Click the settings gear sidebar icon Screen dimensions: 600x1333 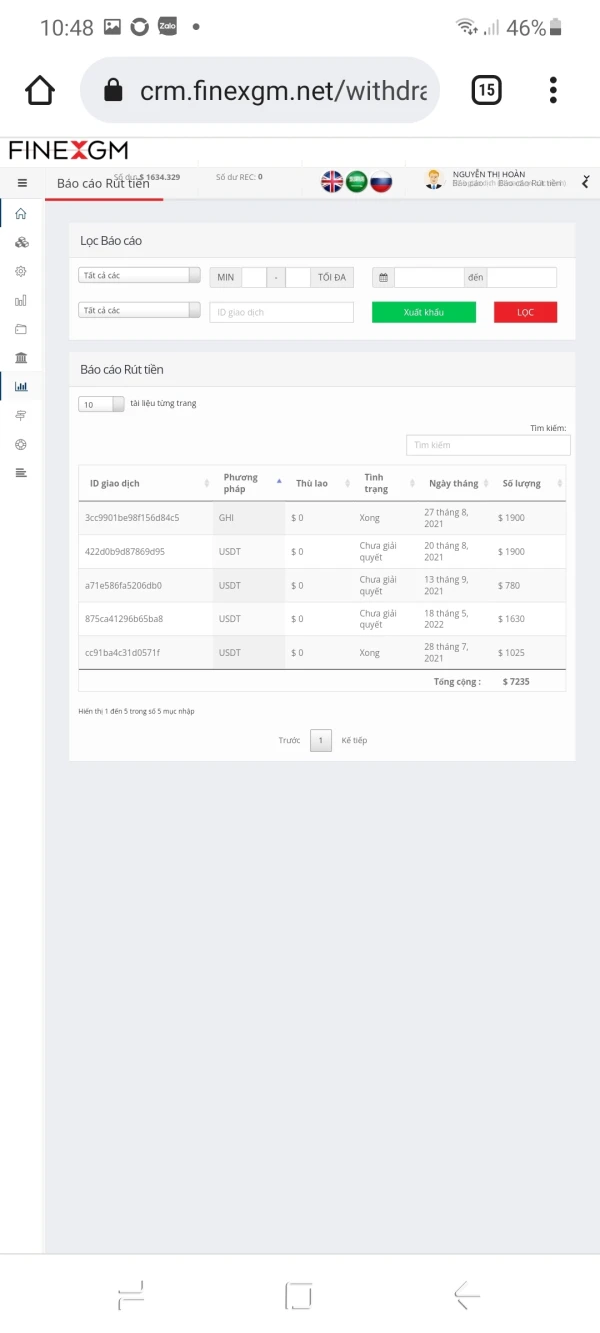tap(21, 271)
